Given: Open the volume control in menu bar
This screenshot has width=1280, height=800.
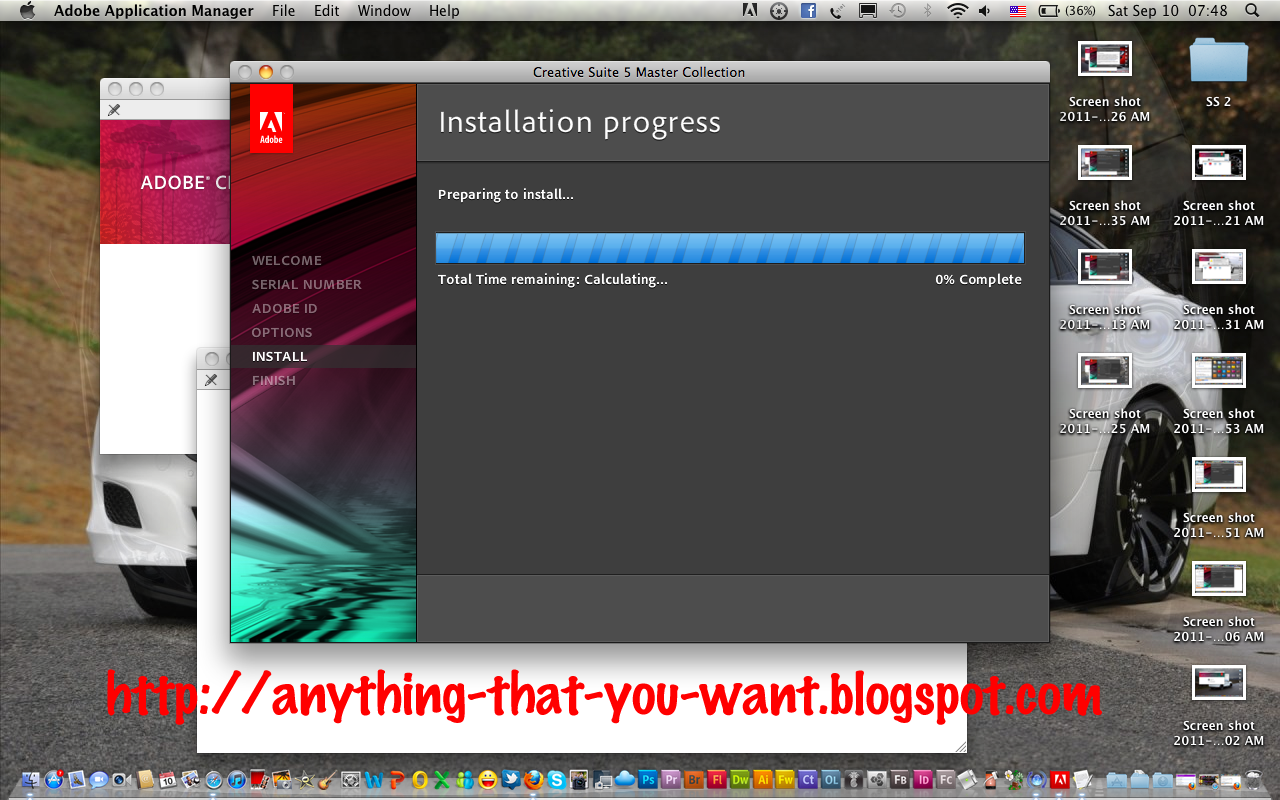Looking at the screenshot, I should point(985,11).
